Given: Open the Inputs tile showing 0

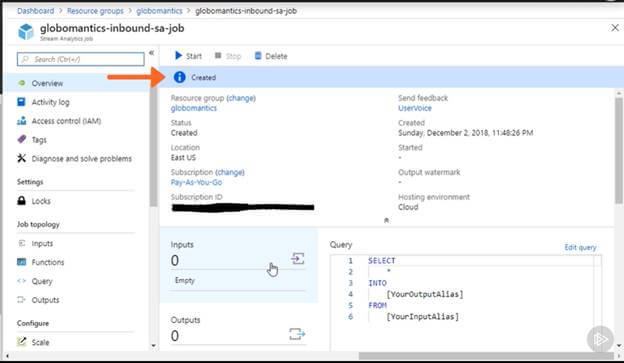Looking at the screenshot, I should click(x=239, y=265).
